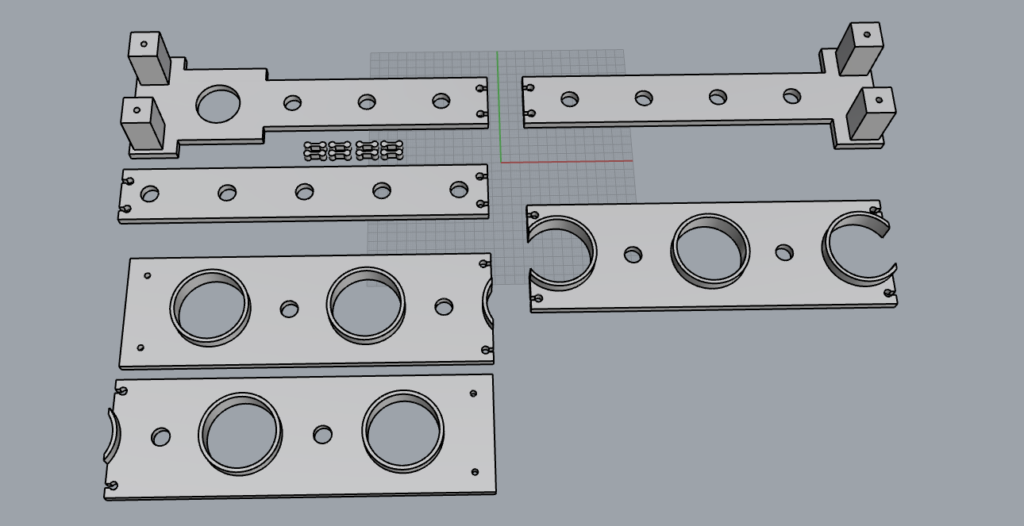Select the front square post on top-left bracket
Viewport: 1024px width, 526px height.
[142, 124]
